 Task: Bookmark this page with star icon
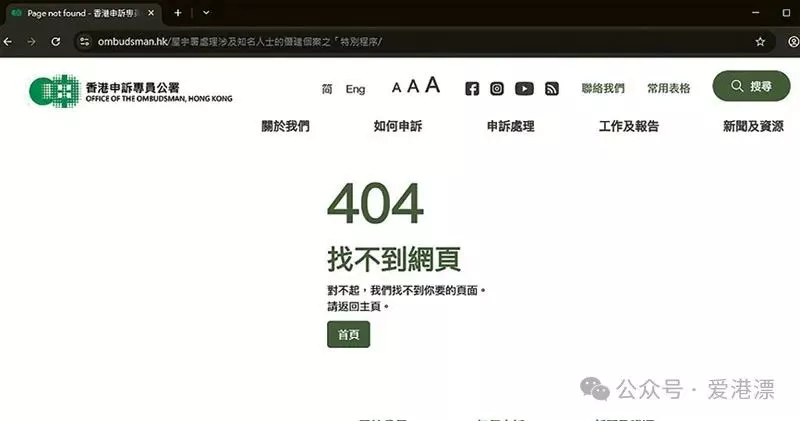pos(760,42)
